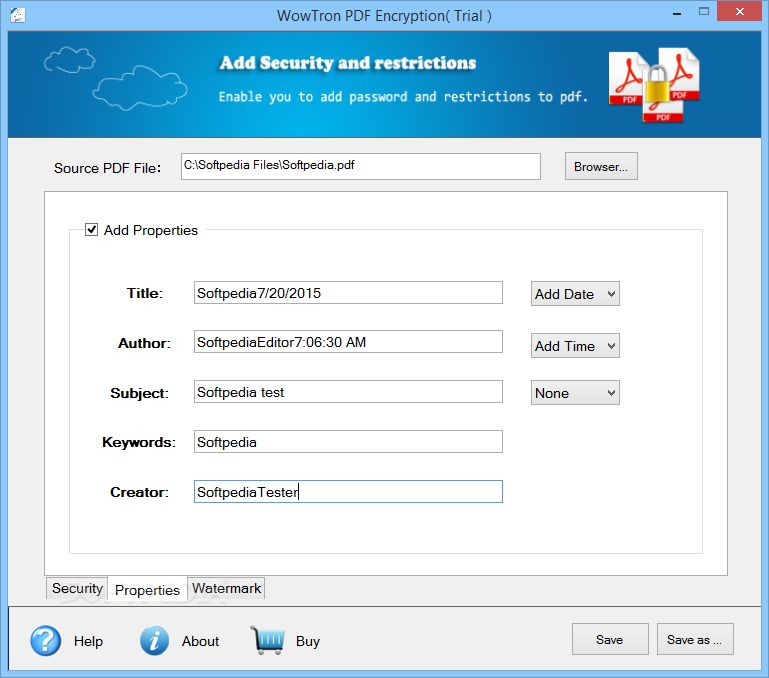
Task: Open the Watermark tab
Action: 226,588
